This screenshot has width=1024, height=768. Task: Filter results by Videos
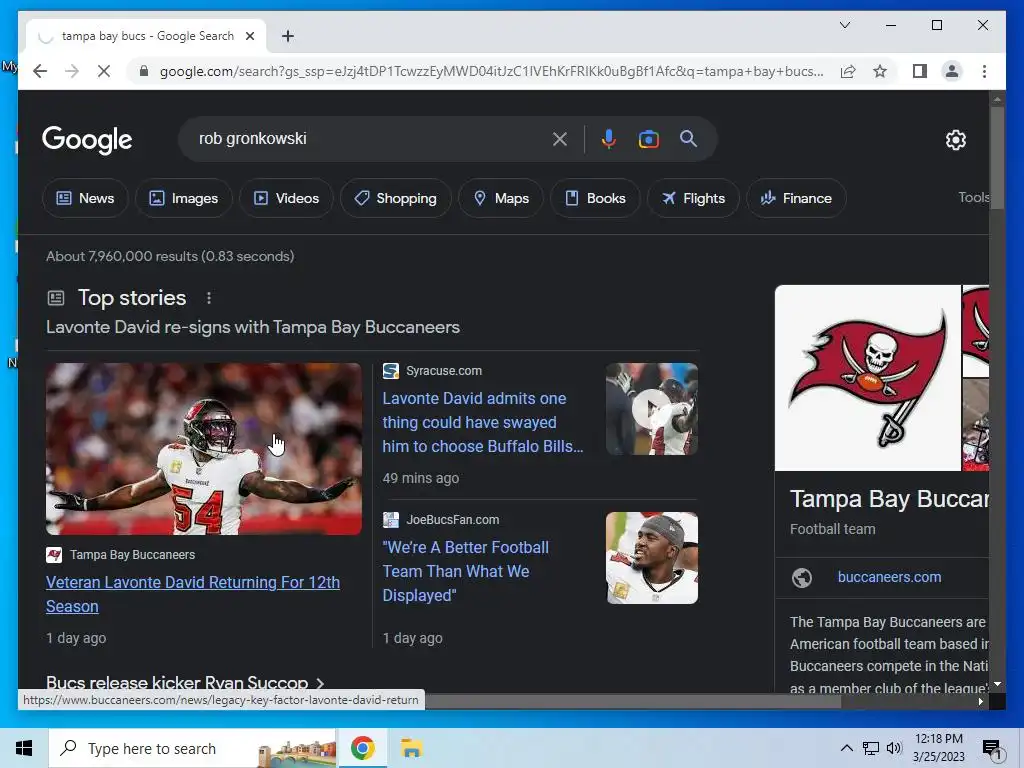pyautogui.click(x=286, y=198)
